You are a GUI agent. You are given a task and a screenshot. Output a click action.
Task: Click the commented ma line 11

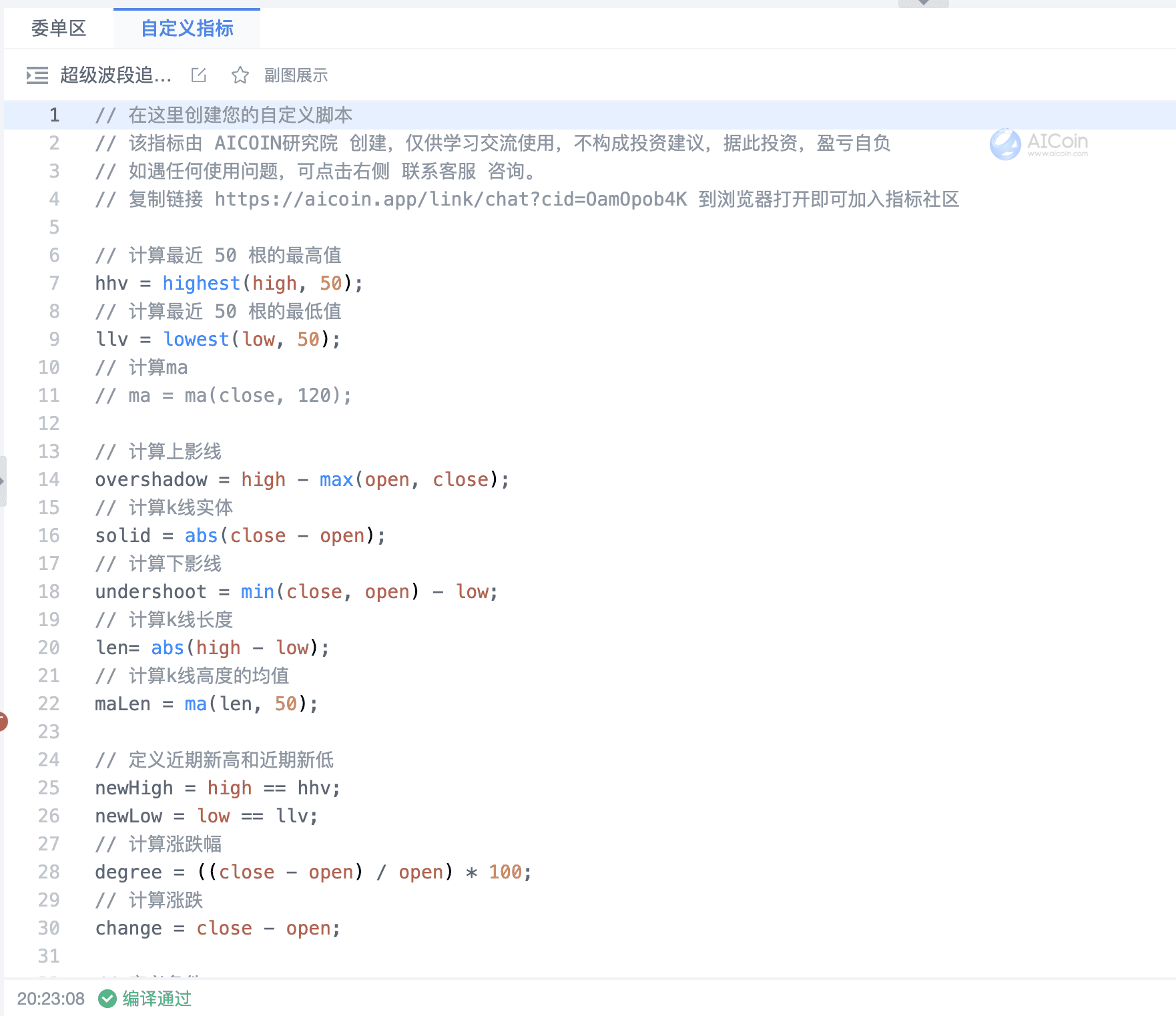[x=223, y=395]
